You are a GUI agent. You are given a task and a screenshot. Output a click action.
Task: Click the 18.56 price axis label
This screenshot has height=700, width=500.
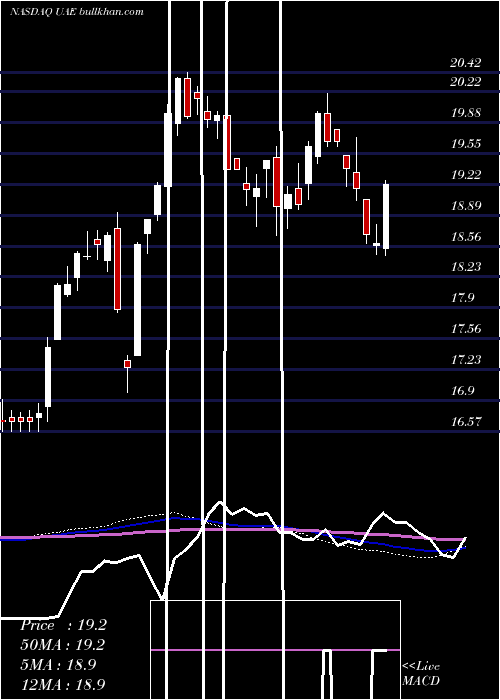(x=466, y=237)
